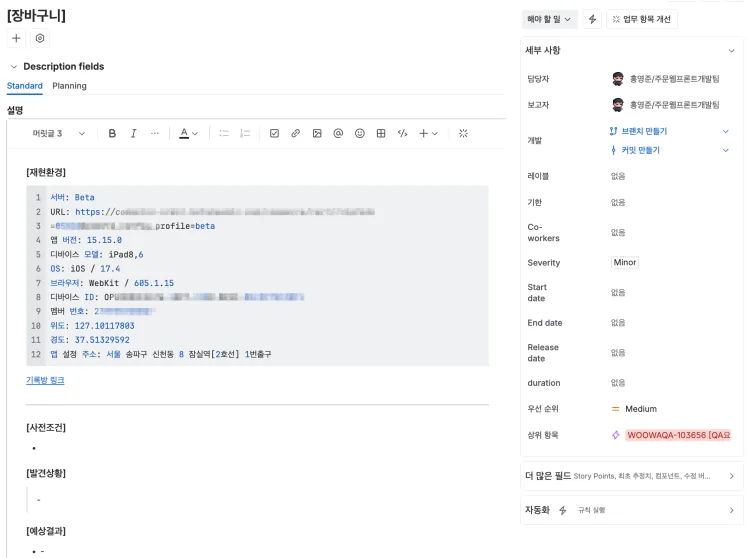Insert a table using the toolbar table icon
Screen dimensions: 750x558
(381, 133)
